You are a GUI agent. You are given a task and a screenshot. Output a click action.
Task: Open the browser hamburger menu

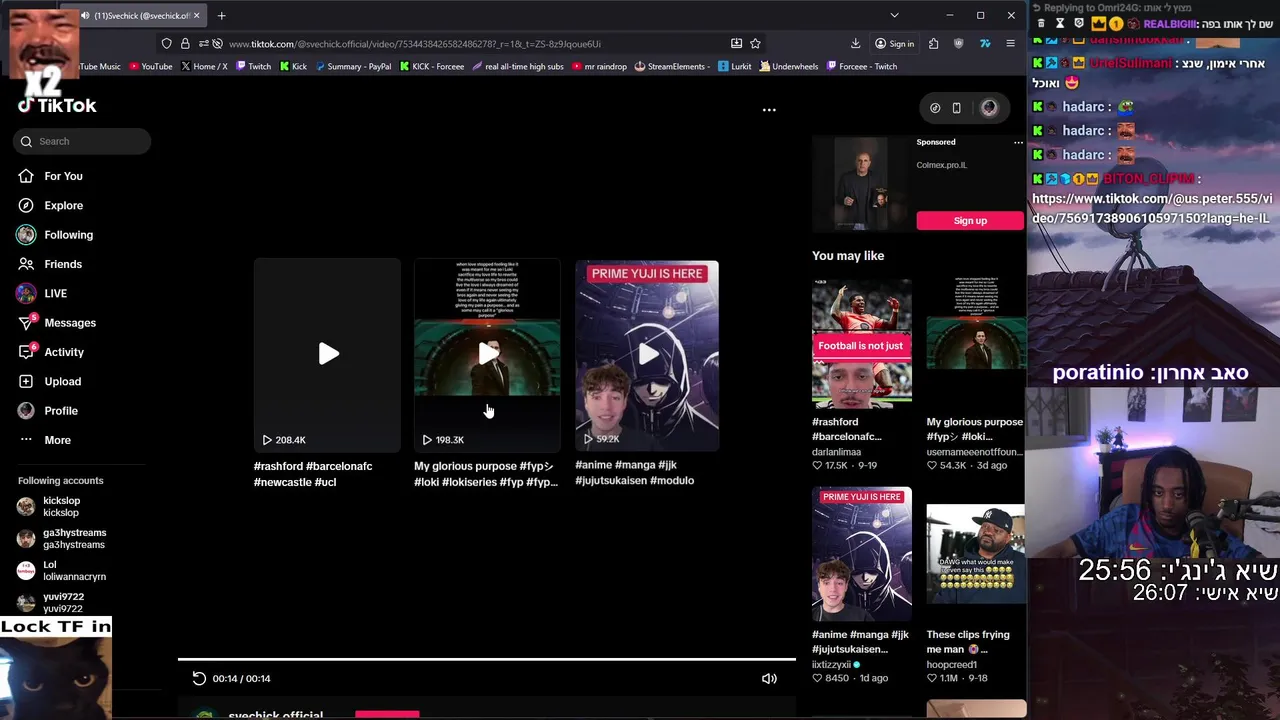1010,43
